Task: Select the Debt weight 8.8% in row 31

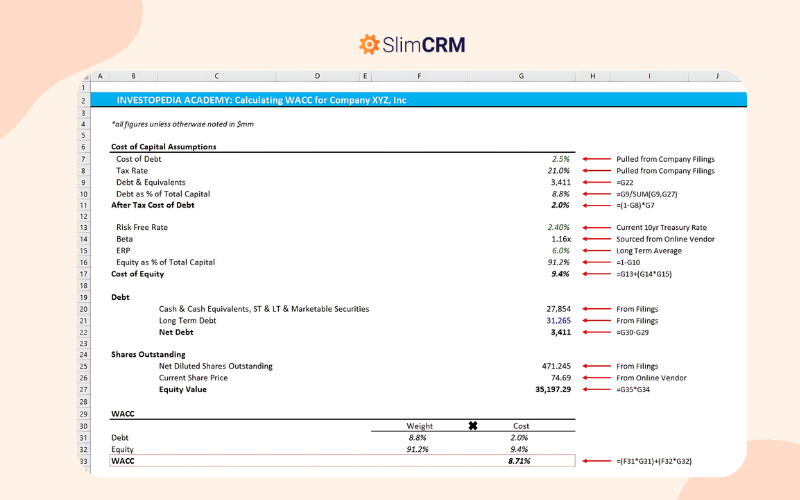Action: 417,437
